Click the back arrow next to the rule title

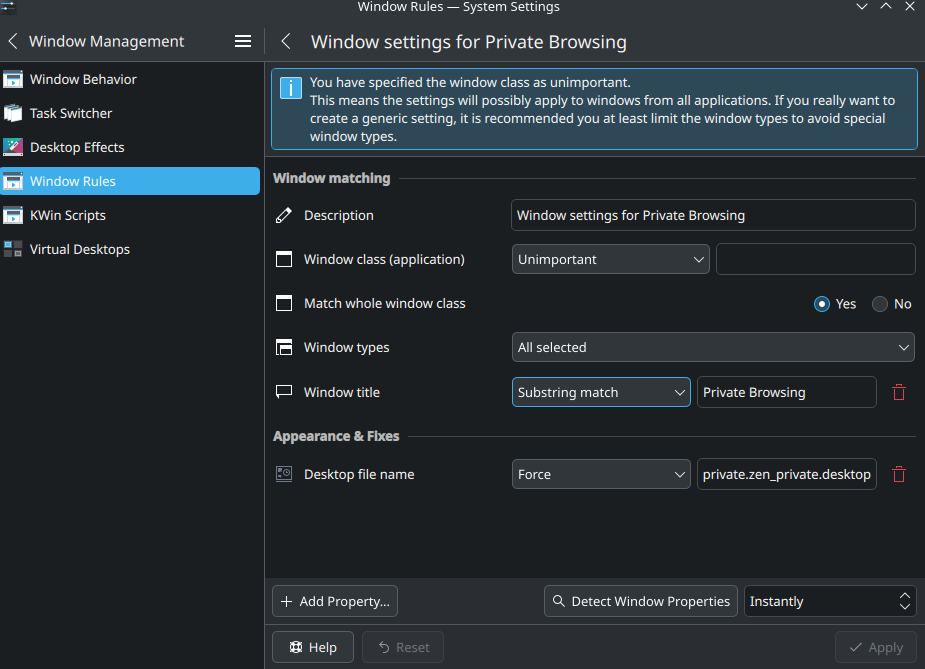[286, 41]
